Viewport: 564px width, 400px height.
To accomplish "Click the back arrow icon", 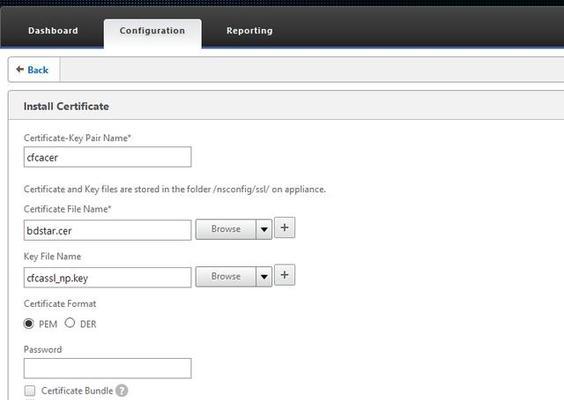I will click(20, 69).
